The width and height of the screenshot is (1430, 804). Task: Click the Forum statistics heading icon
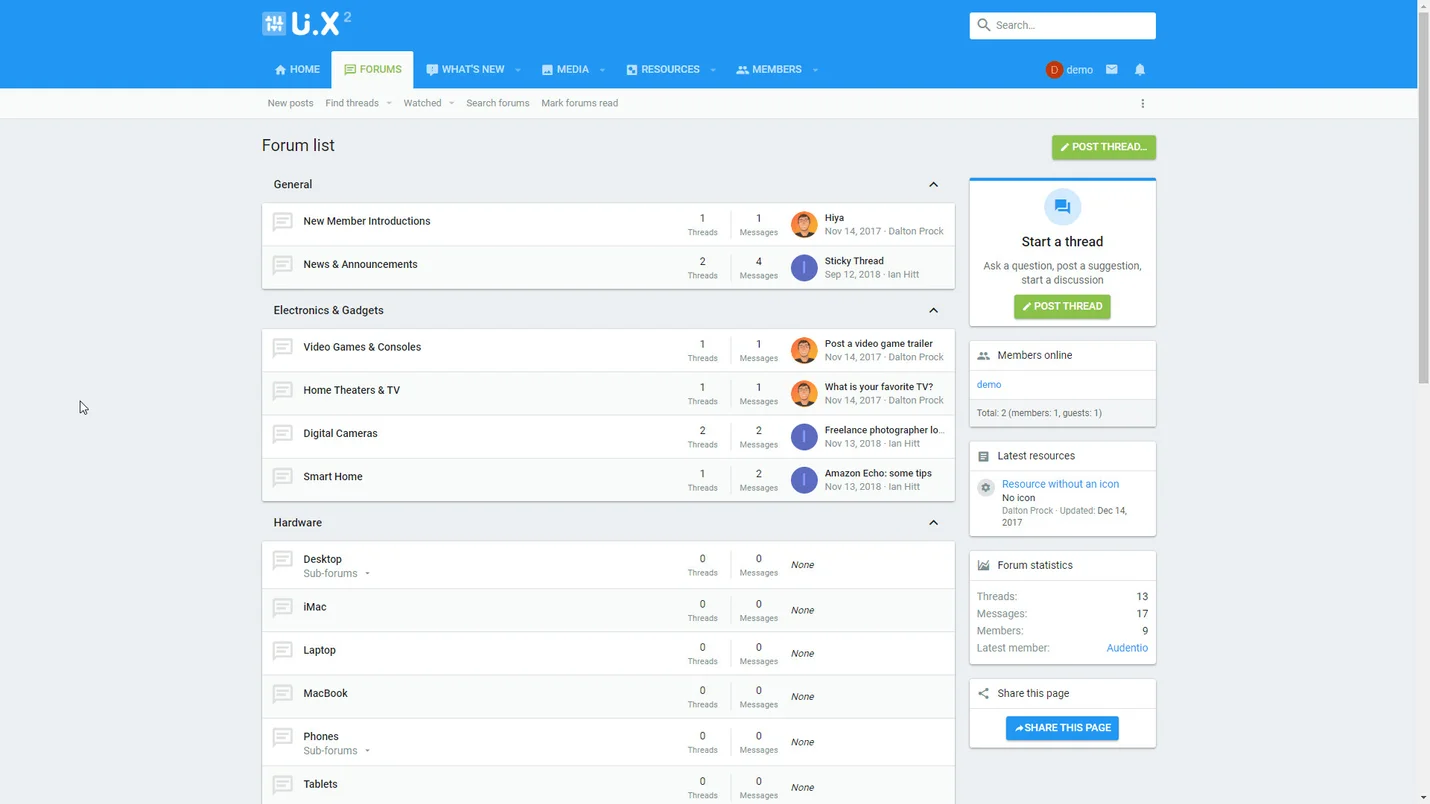click(x=983, y=565)
